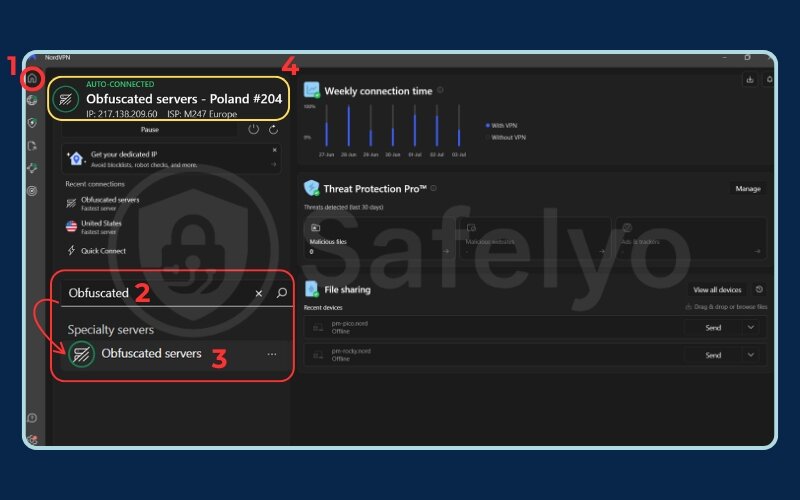Screen dimensions: 800x500
Task: Dismiss the dedicated IP banner
Action: 274,151
